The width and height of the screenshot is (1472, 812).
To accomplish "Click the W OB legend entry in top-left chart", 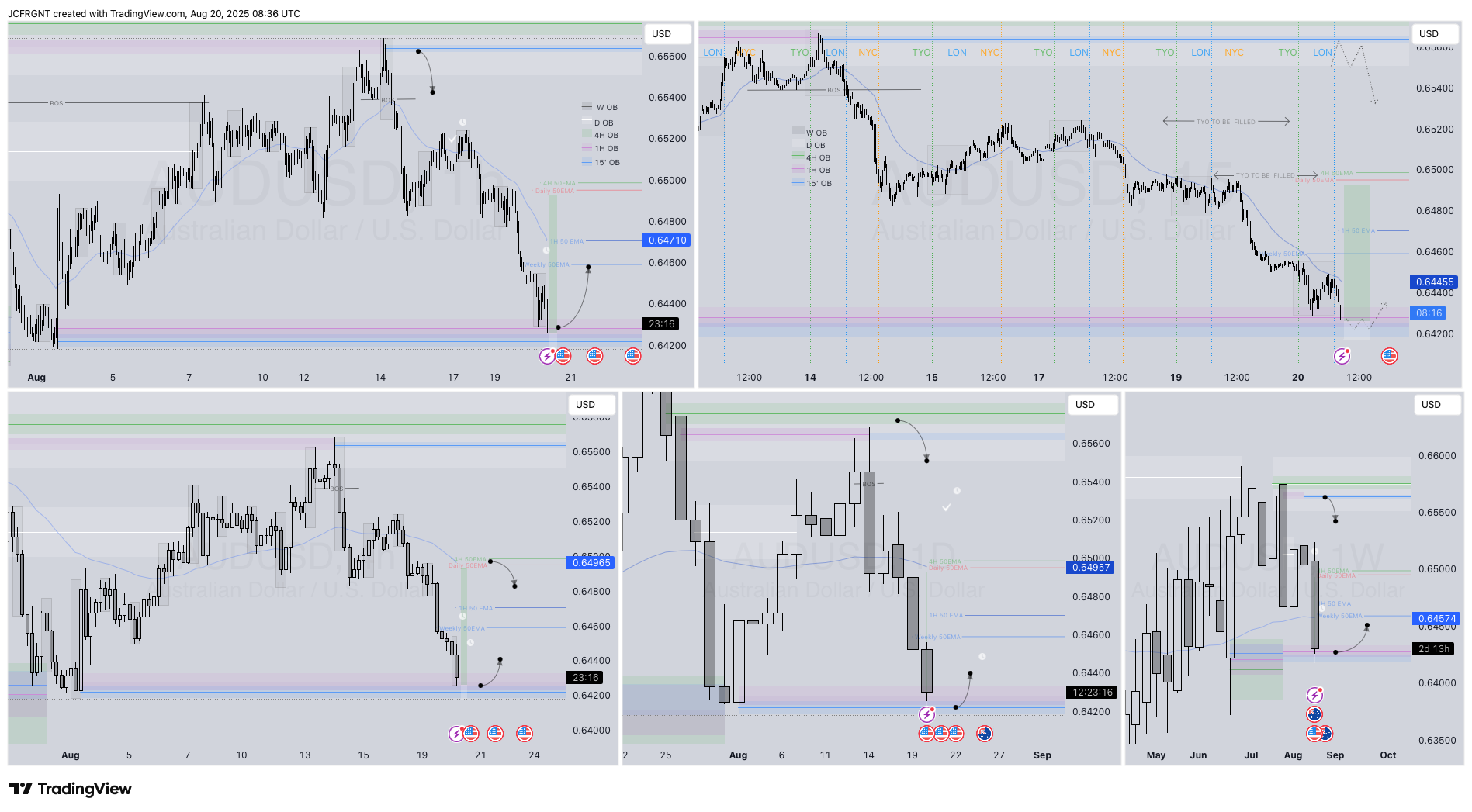I will pos(600,107).
